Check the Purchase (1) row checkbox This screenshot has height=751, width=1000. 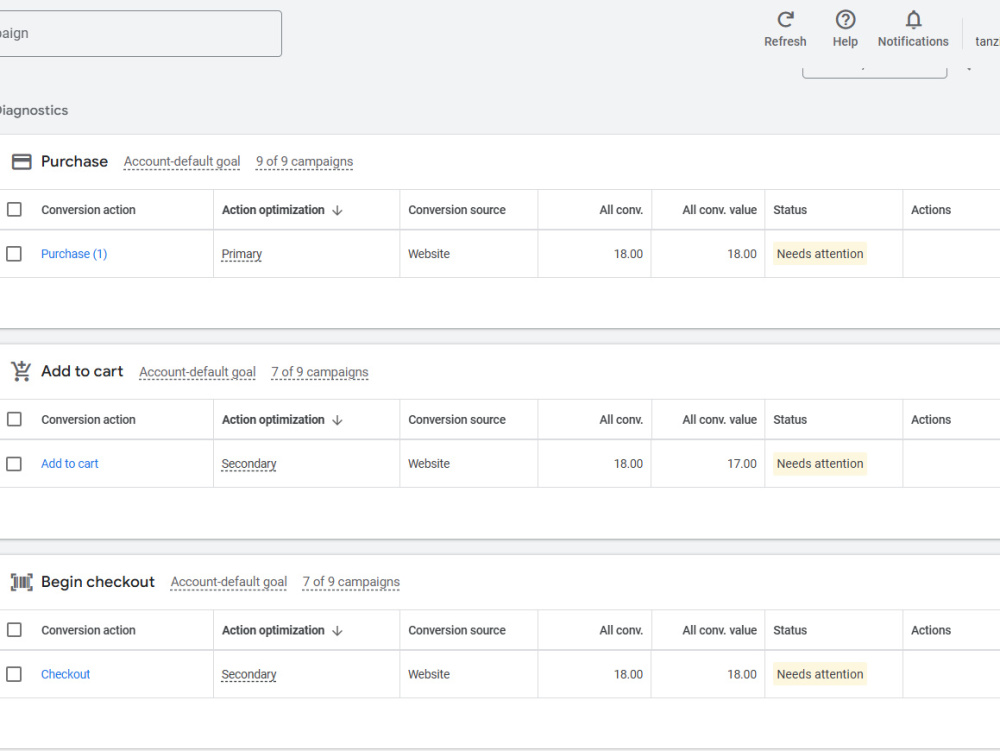tap(14, 254)
